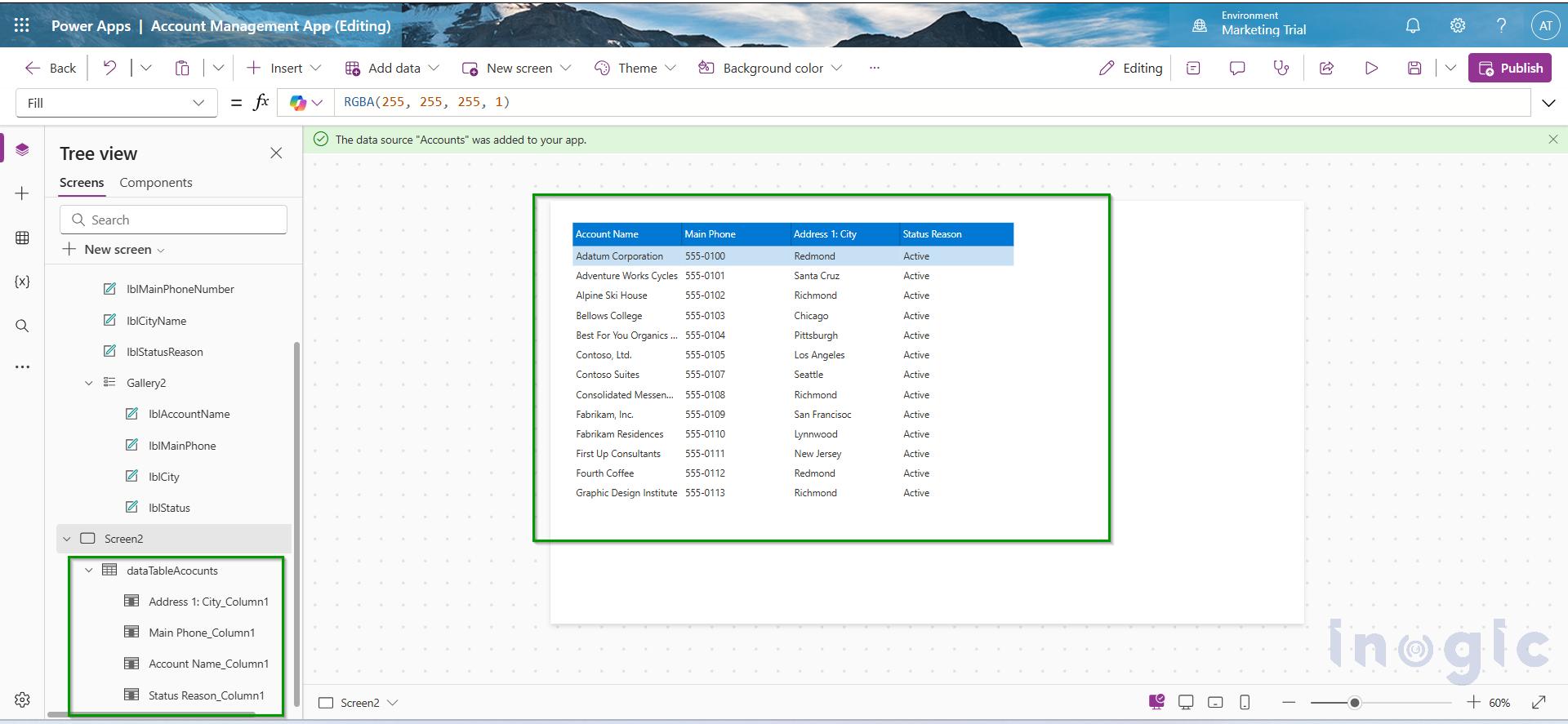The height and width of the screenshot is (724, 1568).
Task: Open the notifications bell
Action: (1413, 25)
